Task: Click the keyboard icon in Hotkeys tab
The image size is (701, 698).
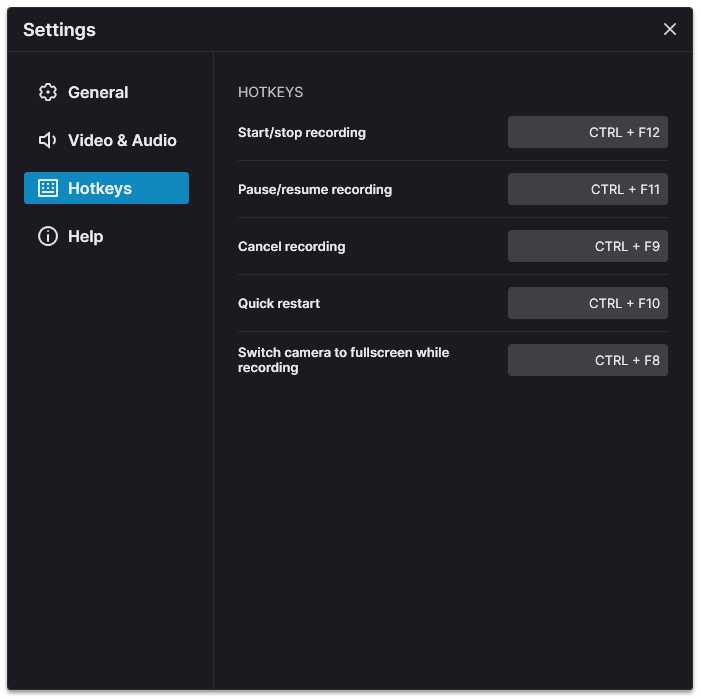Action: click(48, 188)
